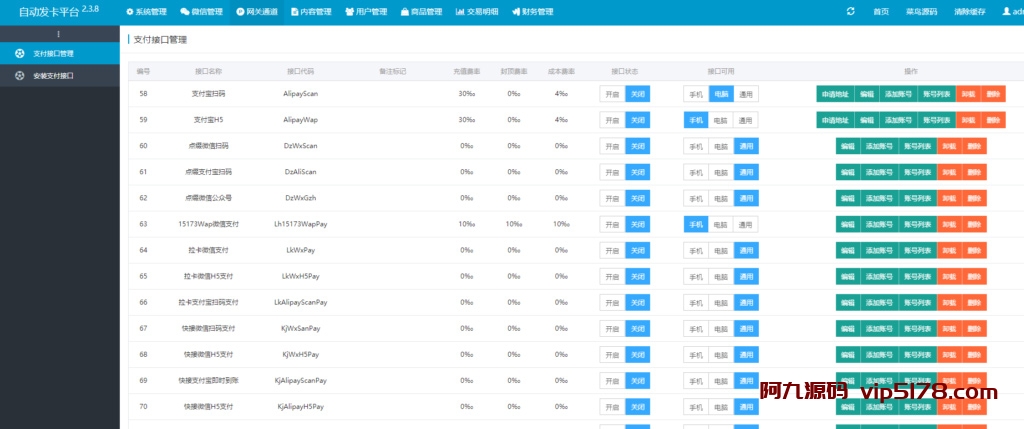Click the sidebar collapse dots icon
This screenshot has width=1024, height=429.
point(59,34)
